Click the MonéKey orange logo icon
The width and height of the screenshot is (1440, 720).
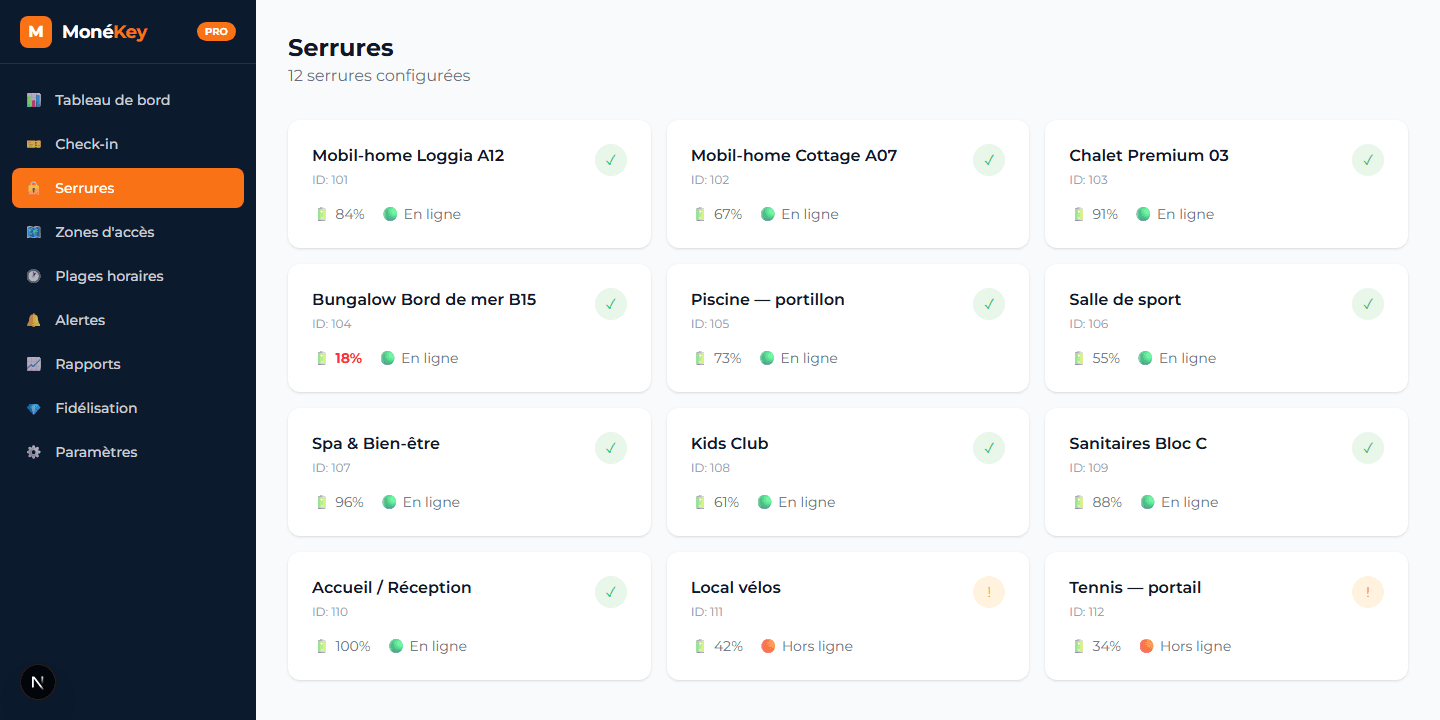pos(36,32)
